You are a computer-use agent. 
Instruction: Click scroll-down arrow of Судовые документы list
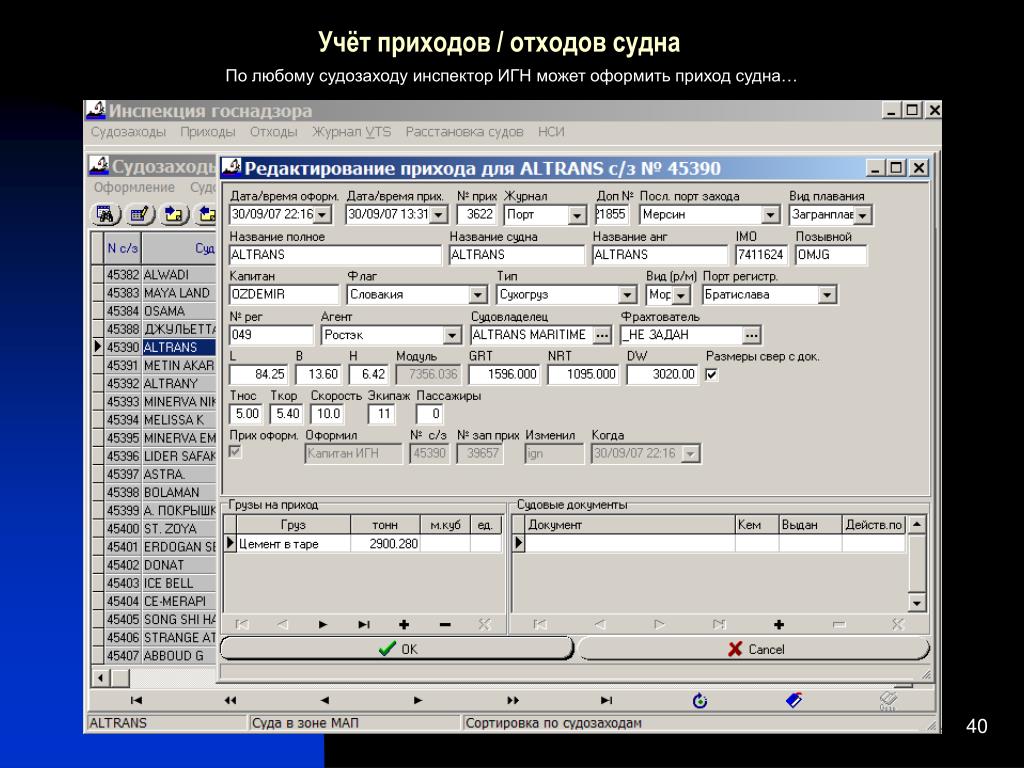[917, 603]
